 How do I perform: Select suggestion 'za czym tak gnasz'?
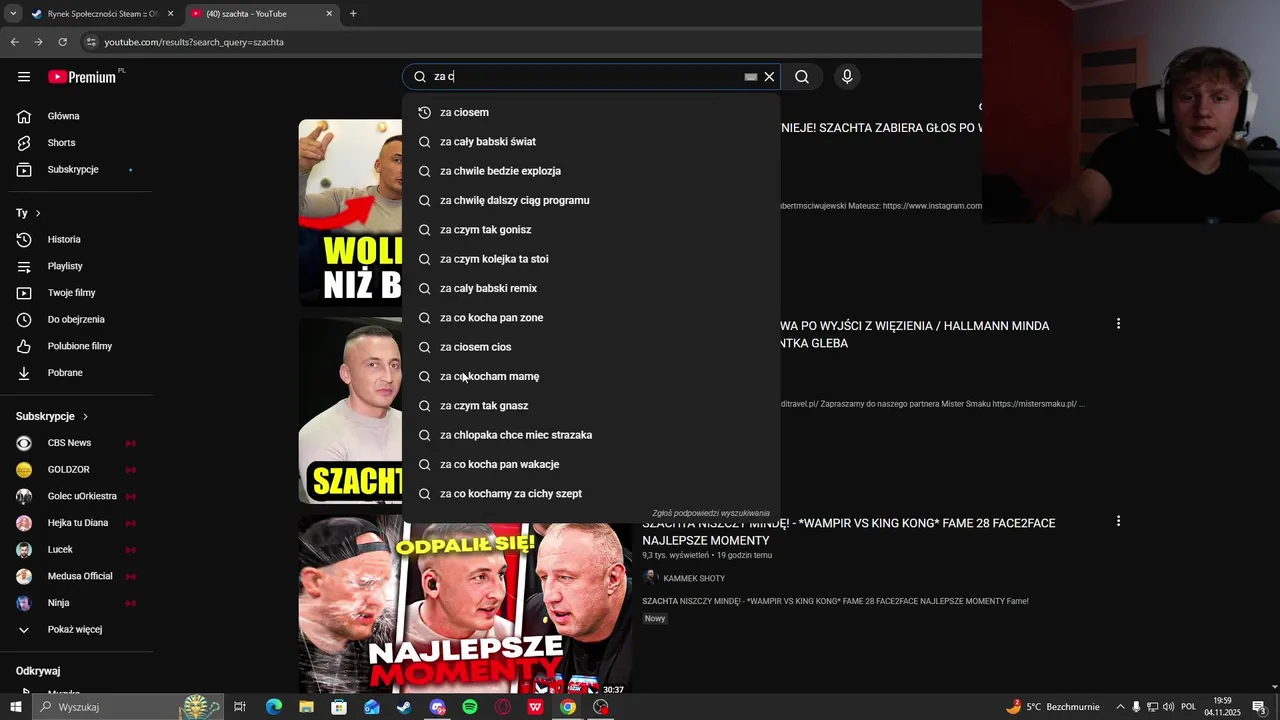coord(590,406)
